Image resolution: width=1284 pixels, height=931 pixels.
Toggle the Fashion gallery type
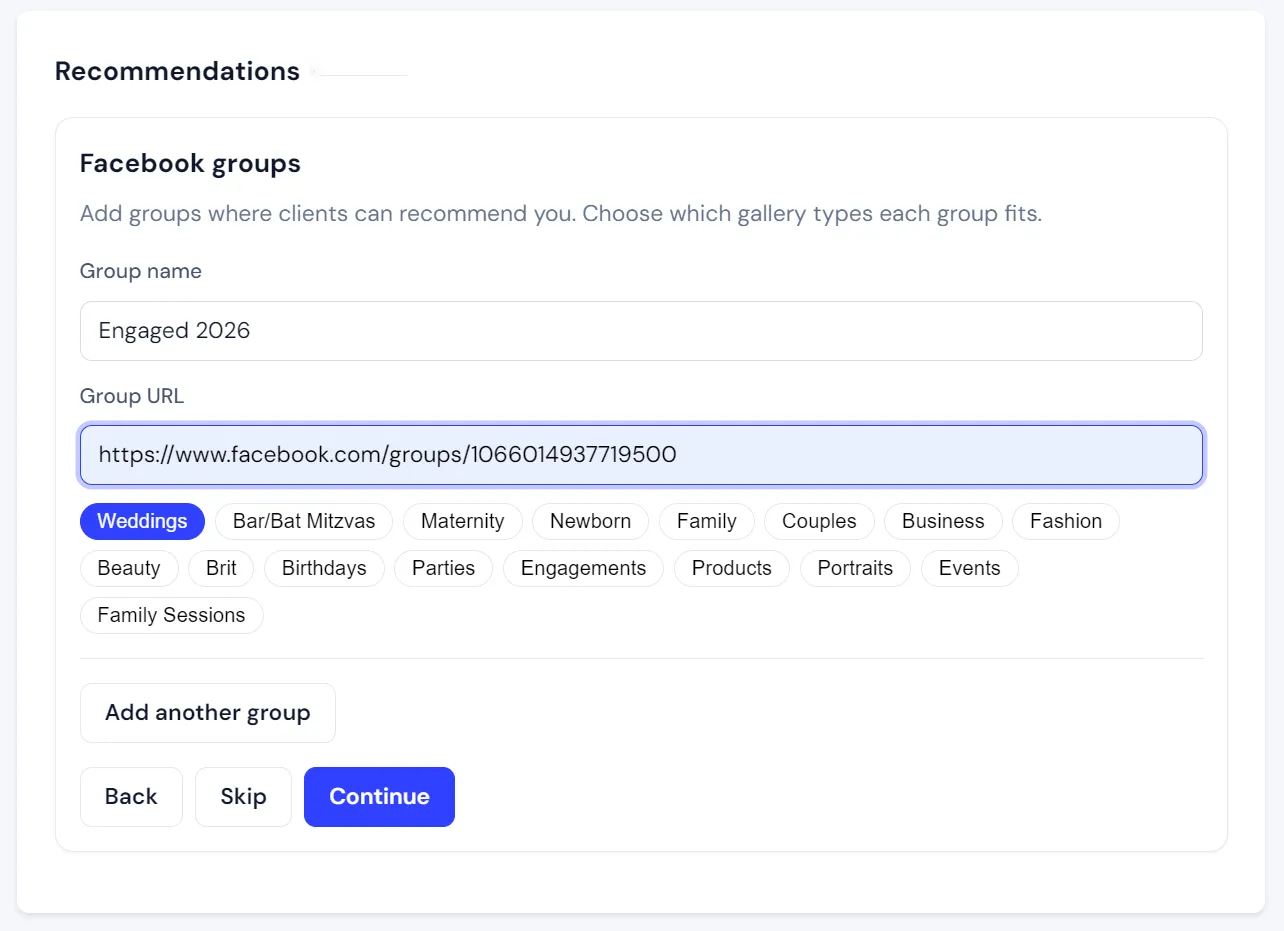1066,521
